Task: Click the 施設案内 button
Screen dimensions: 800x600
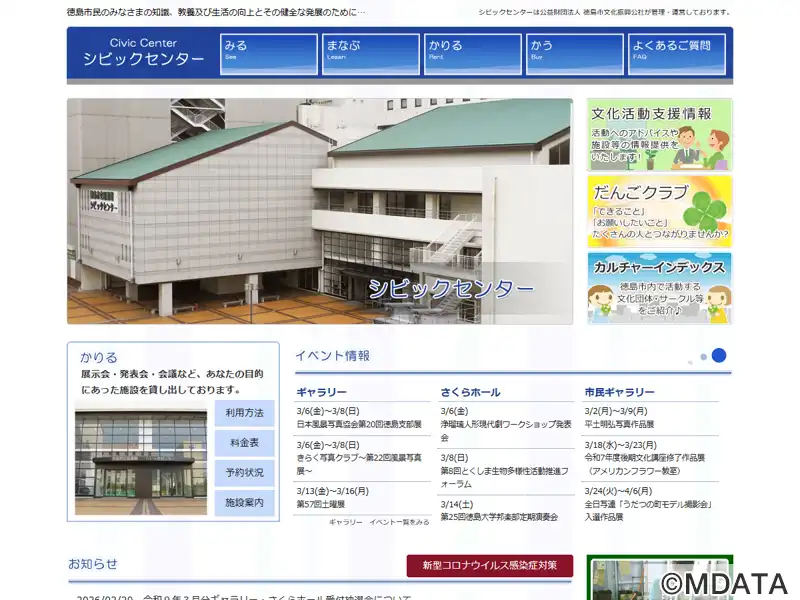Action: tap(244, 503)
